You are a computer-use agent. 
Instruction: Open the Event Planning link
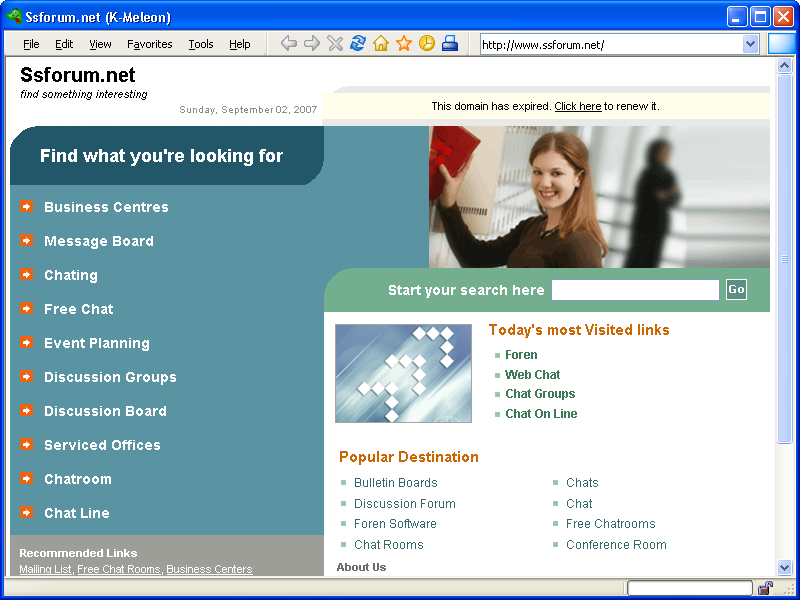[97, 343]
